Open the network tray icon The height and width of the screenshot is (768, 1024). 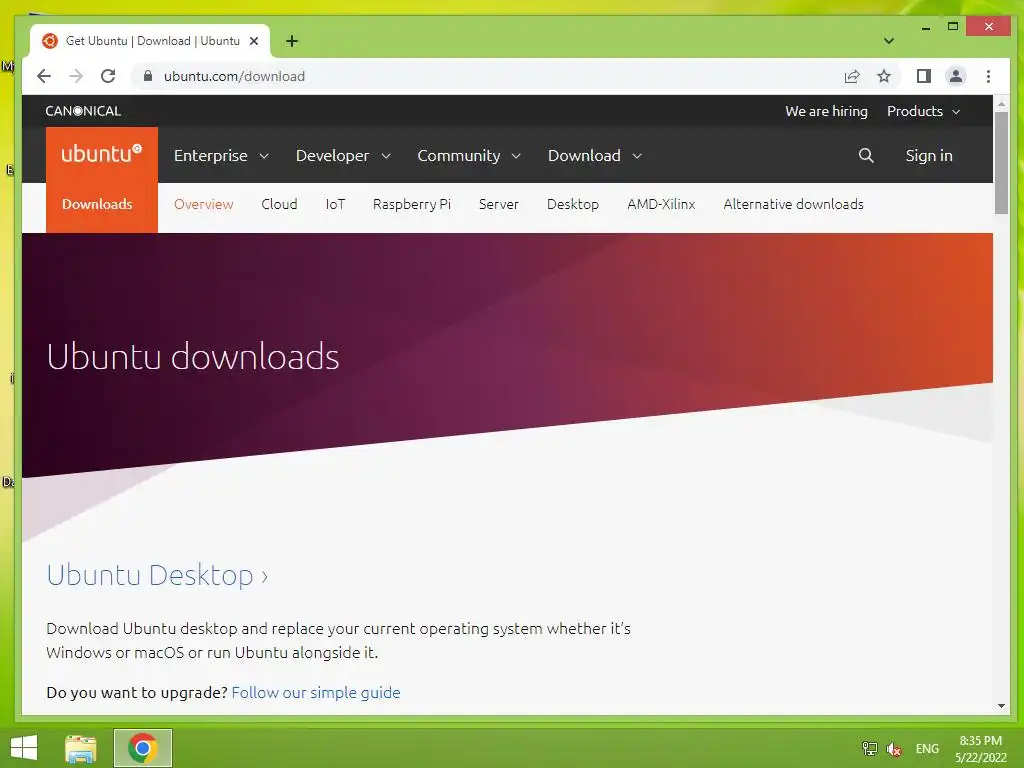point(869,748)
